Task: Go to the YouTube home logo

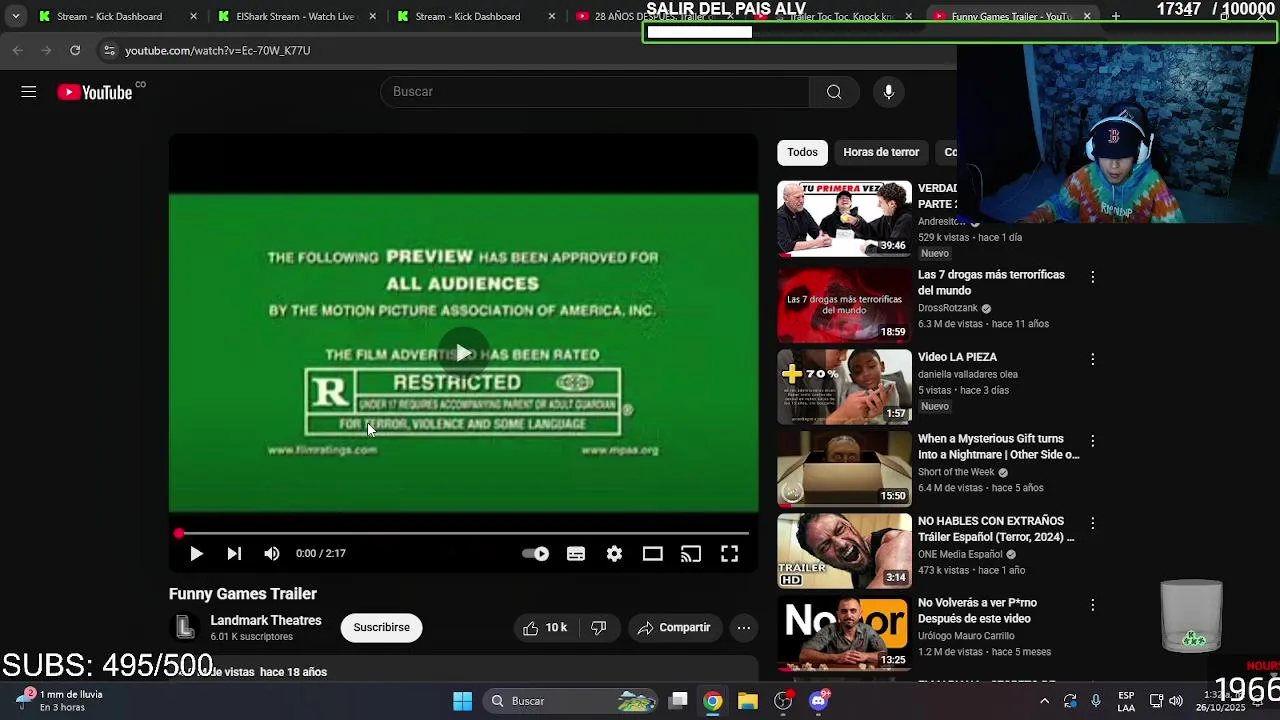Action: [95, 92]
